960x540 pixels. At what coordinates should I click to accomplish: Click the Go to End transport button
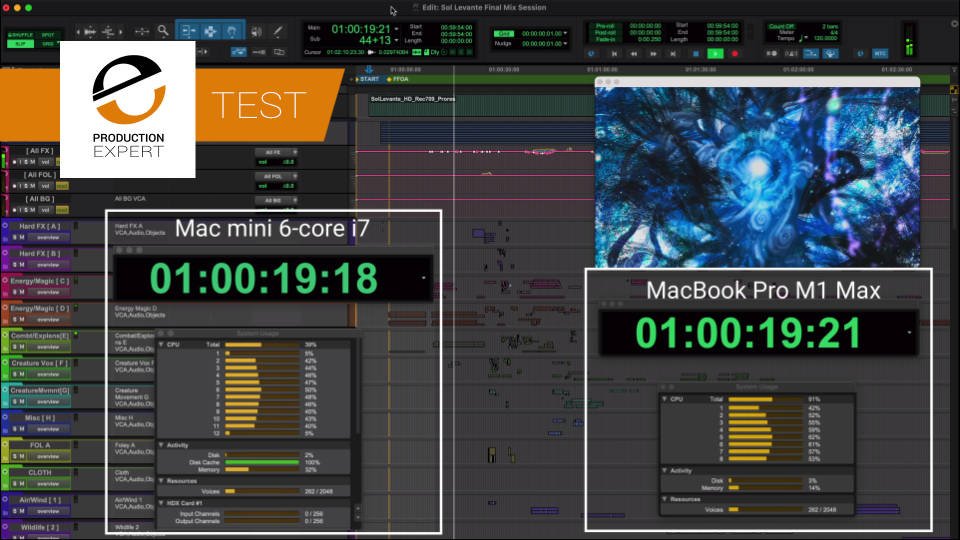[673, 54]
